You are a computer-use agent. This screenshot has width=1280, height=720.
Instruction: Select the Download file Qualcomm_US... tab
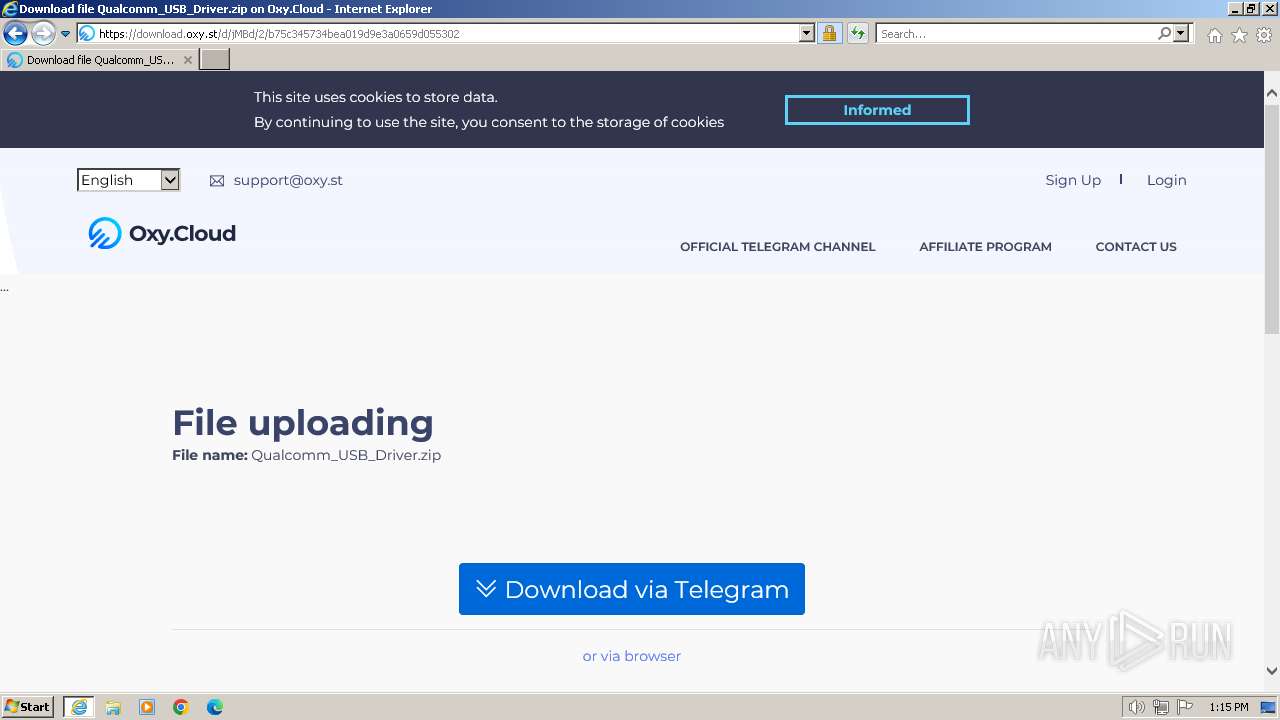coord(99,60)
